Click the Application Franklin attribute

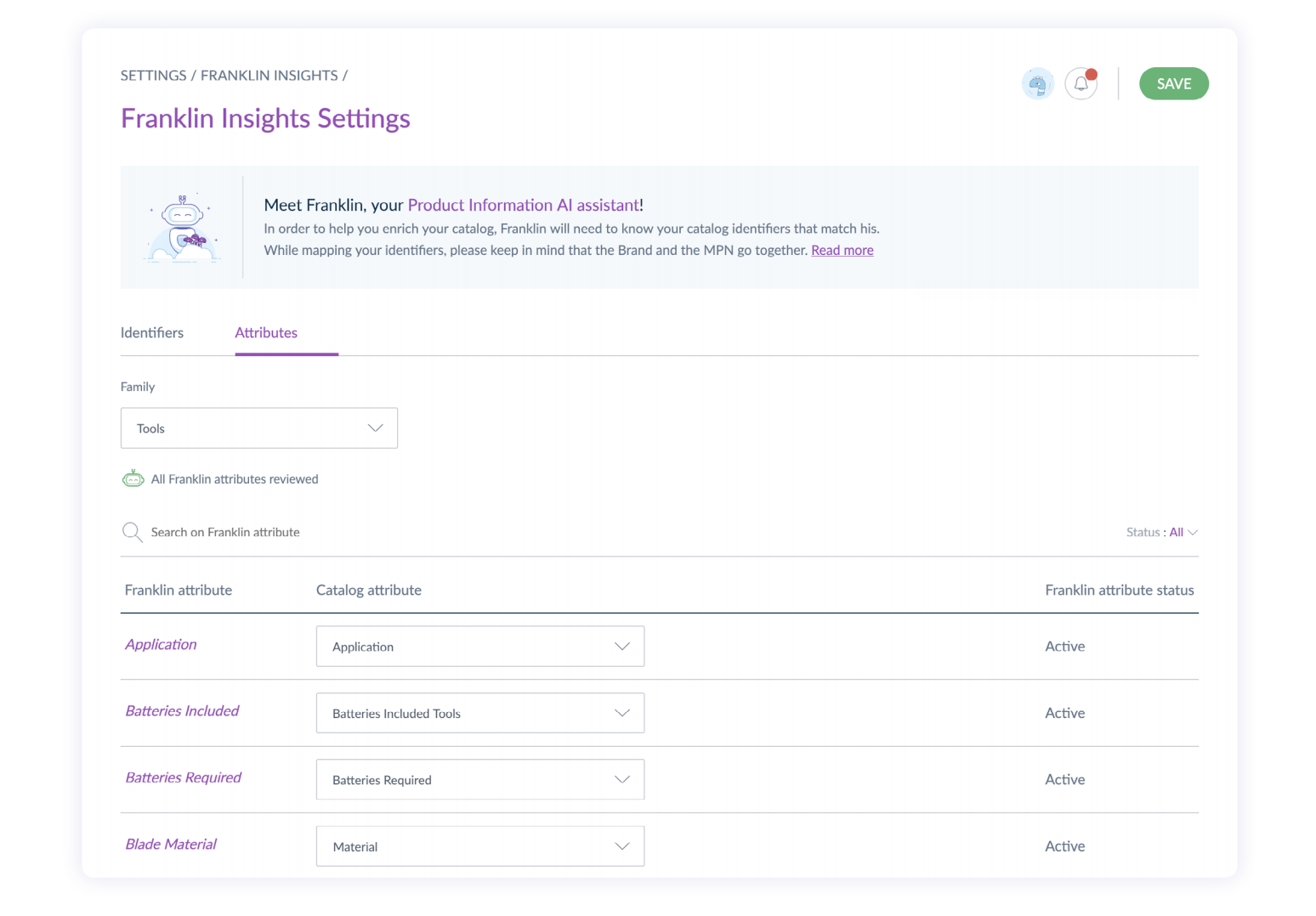pos(161,644)
